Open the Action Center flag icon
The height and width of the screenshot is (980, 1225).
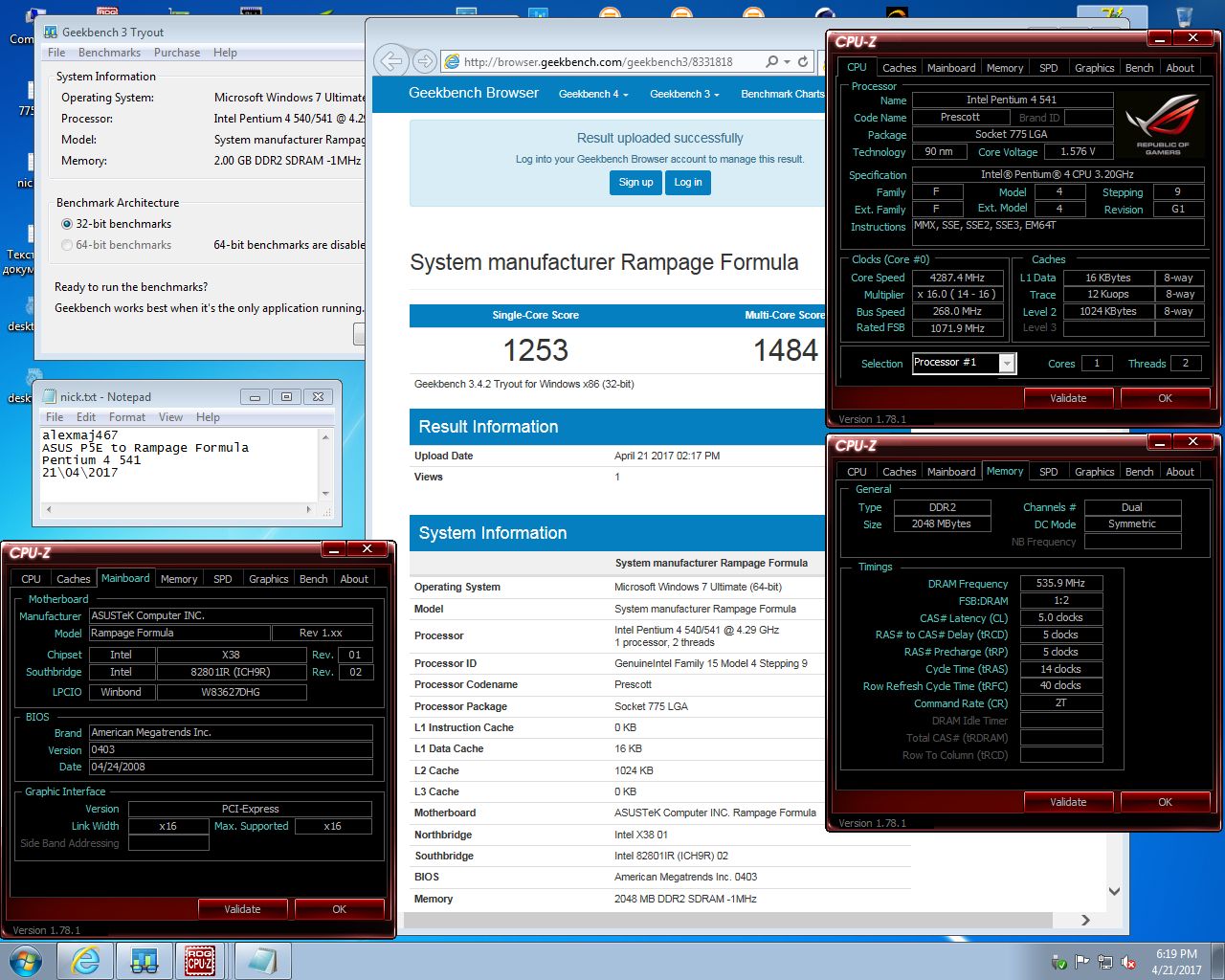tap(1082, 962)
